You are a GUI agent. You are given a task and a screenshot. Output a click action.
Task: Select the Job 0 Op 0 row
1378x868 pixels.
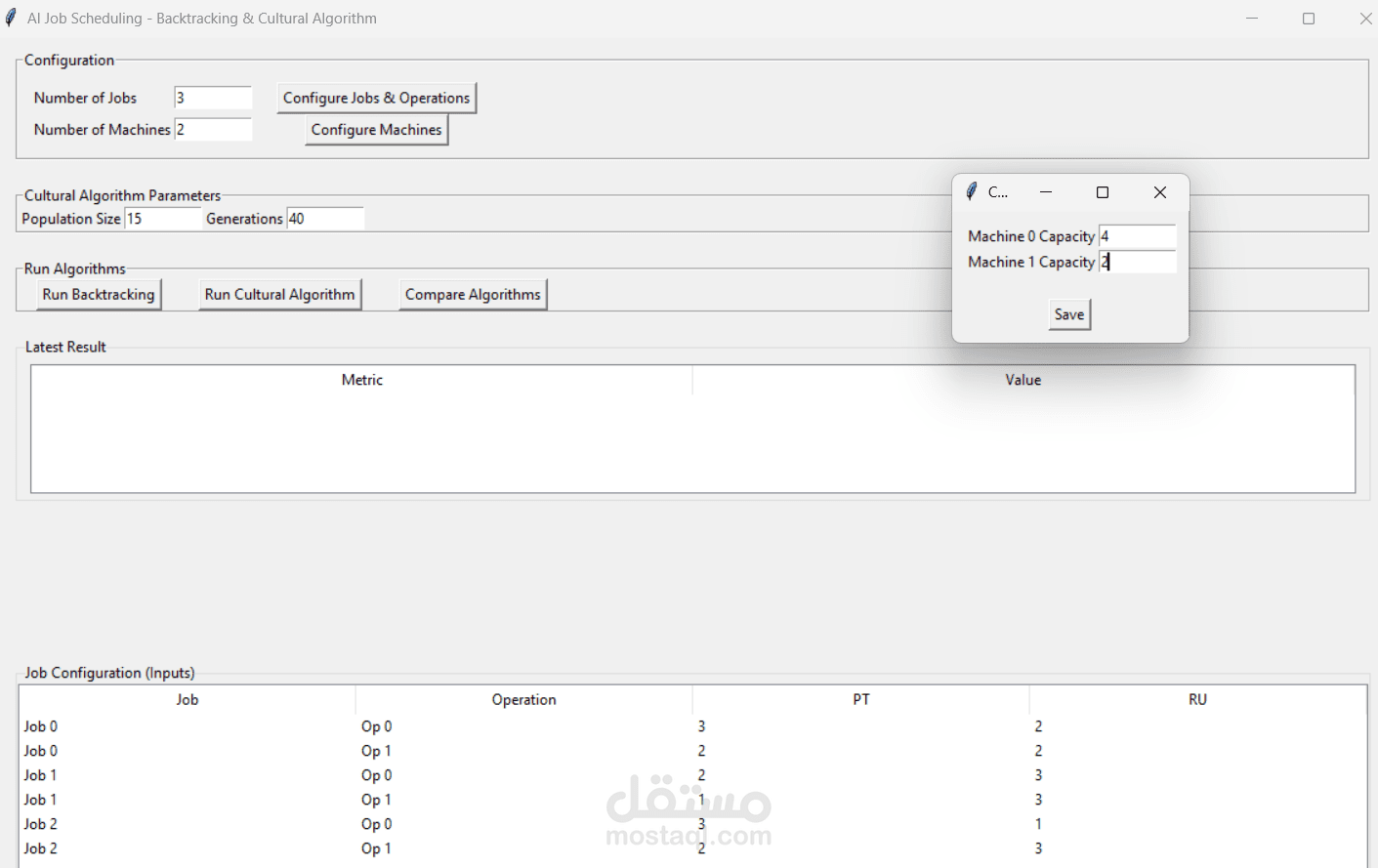click(188, 726)
